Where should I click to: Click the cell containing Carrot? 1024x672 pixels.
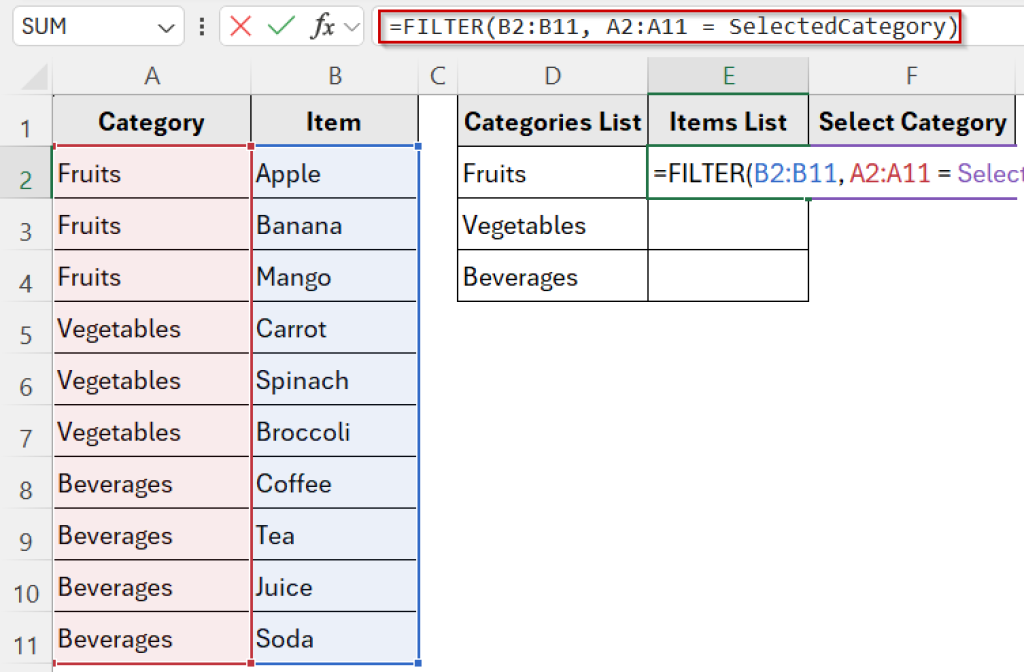(334, 328)
